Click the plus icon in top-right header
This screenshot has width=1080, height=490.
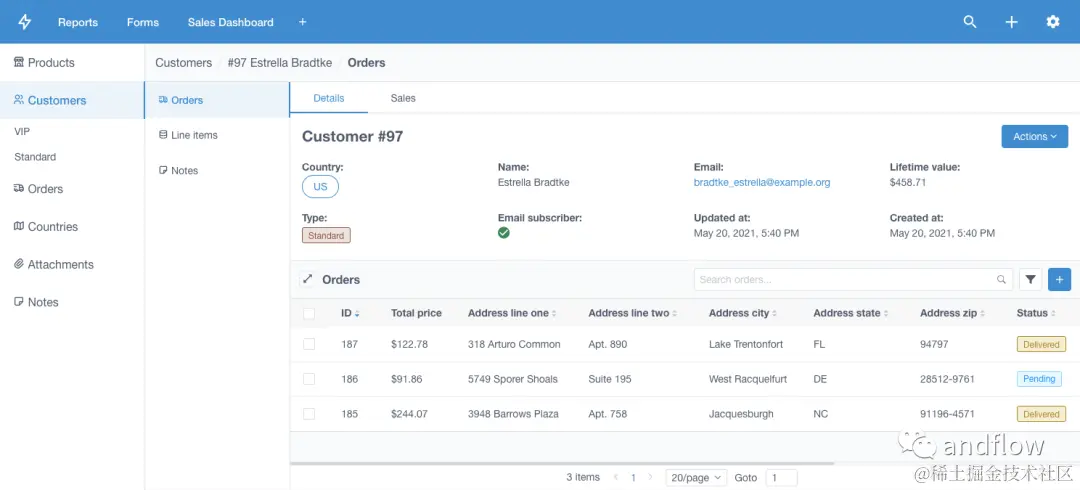coord(1011,22)
